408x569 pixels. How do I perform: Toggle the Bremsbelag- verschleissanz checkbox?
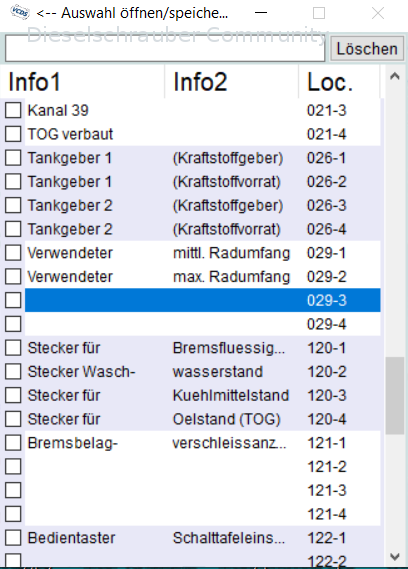pyautogui.click(x=13, y=443)
